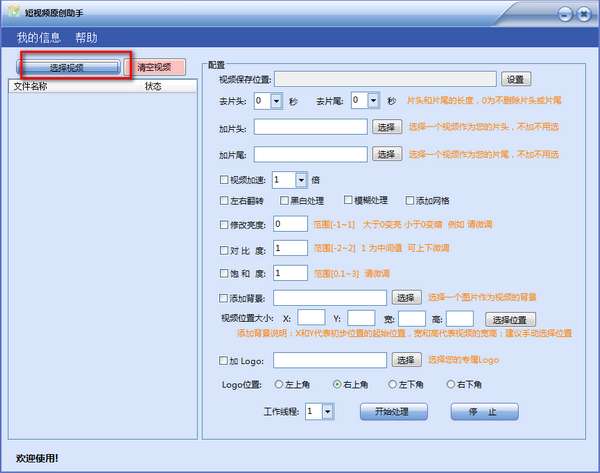Close the 短视频原创助手 window

coord(584,15)
